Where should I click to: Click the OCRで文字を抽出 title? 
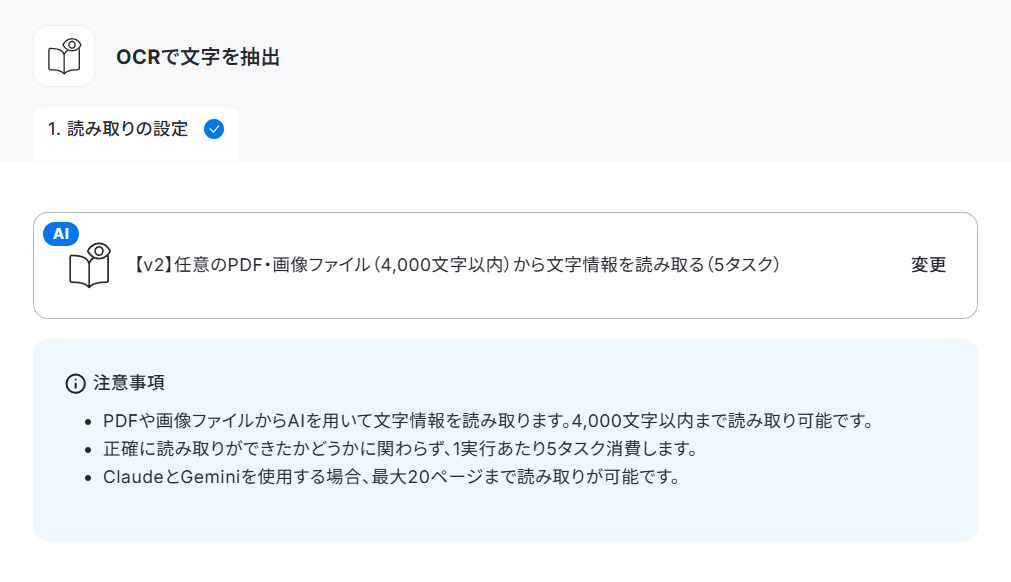[198, 57]
